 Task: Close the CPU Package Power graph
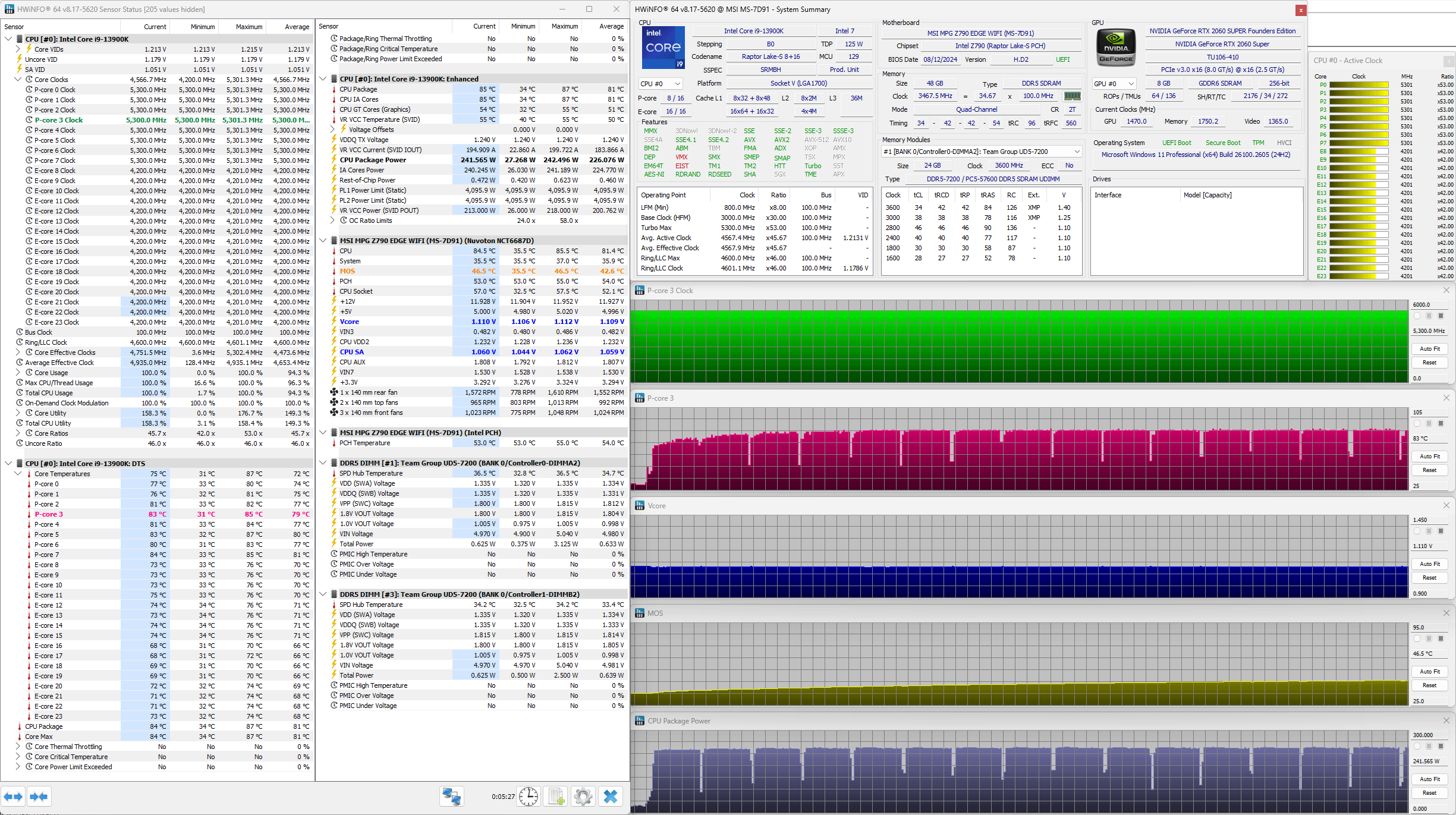click(x=1446, y=720)
